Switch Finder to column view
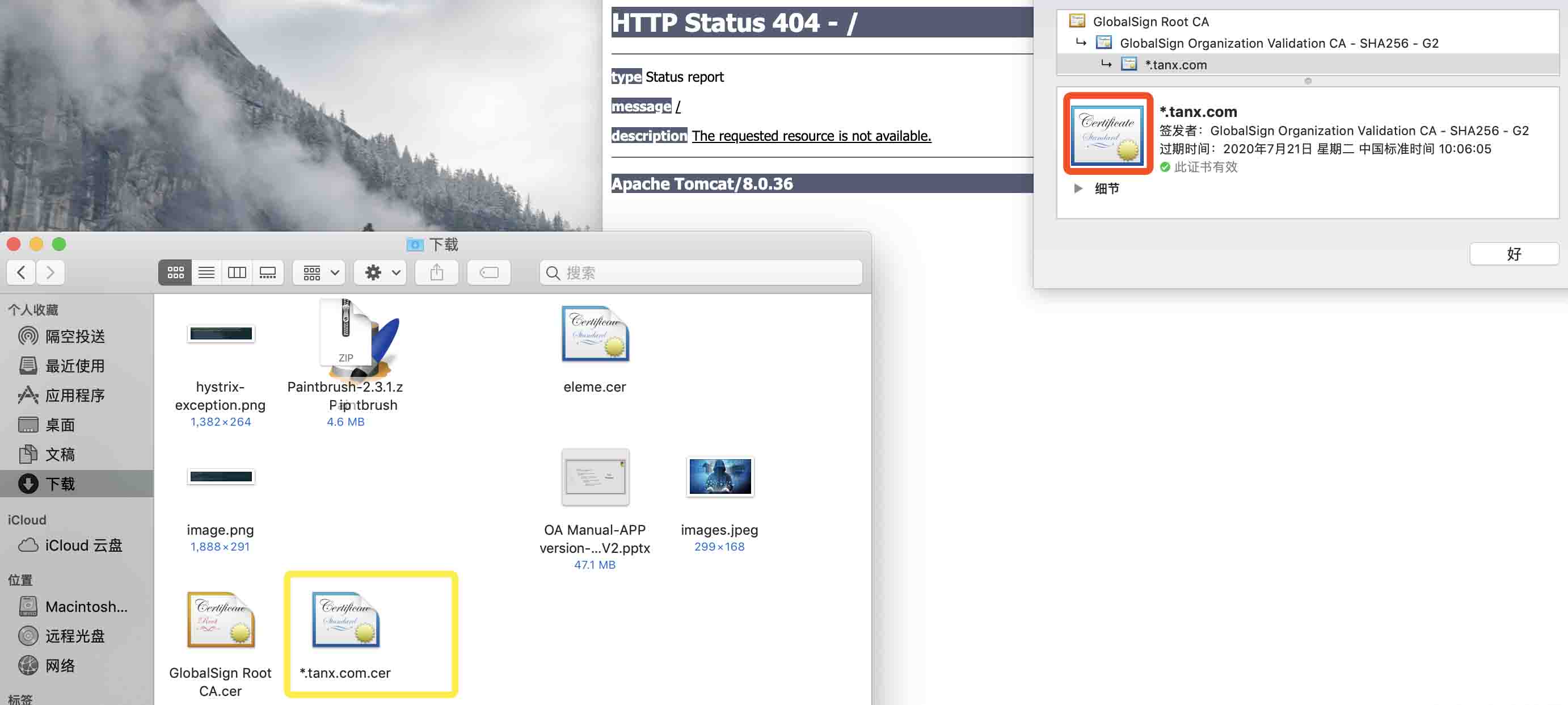 tap(237, 272)
